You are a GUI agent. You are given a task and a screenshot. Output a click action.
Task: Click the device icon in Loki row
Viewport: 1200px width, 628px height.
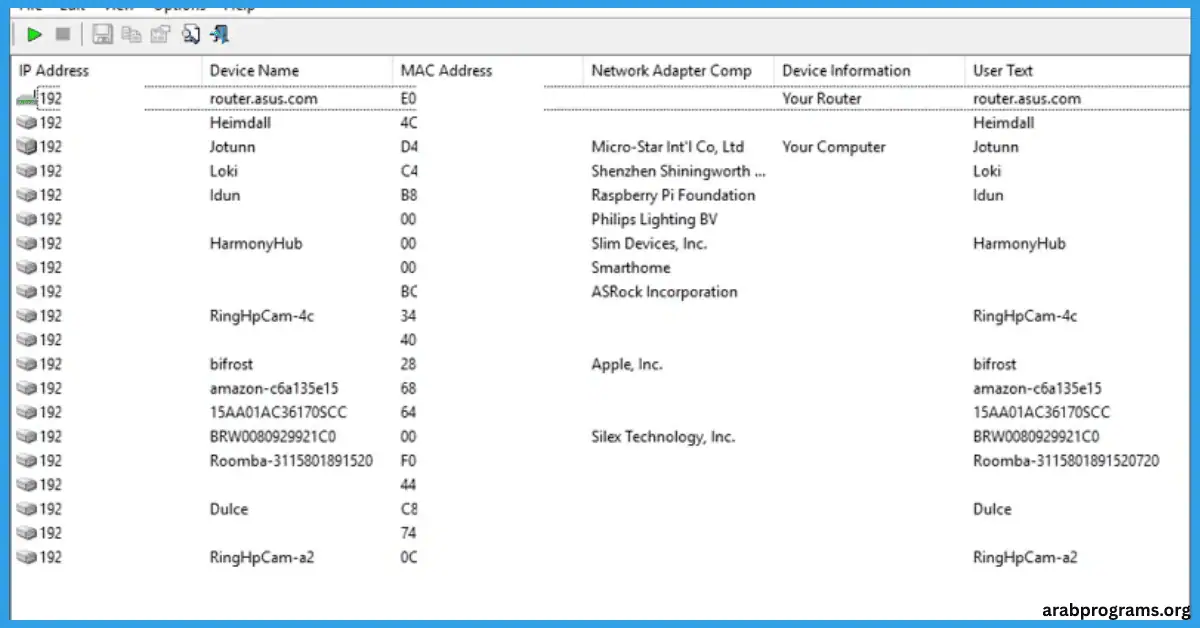click(26, 171)
